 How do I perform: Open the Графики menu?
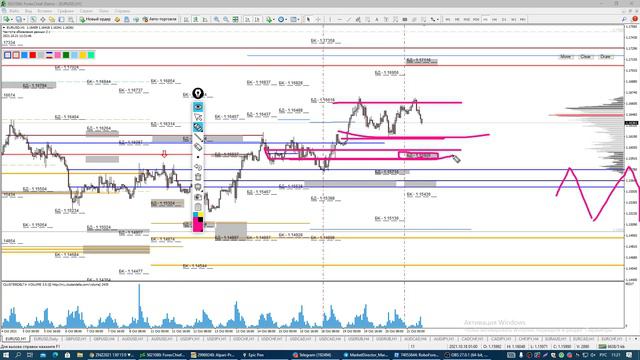click(x=65, y=11)
